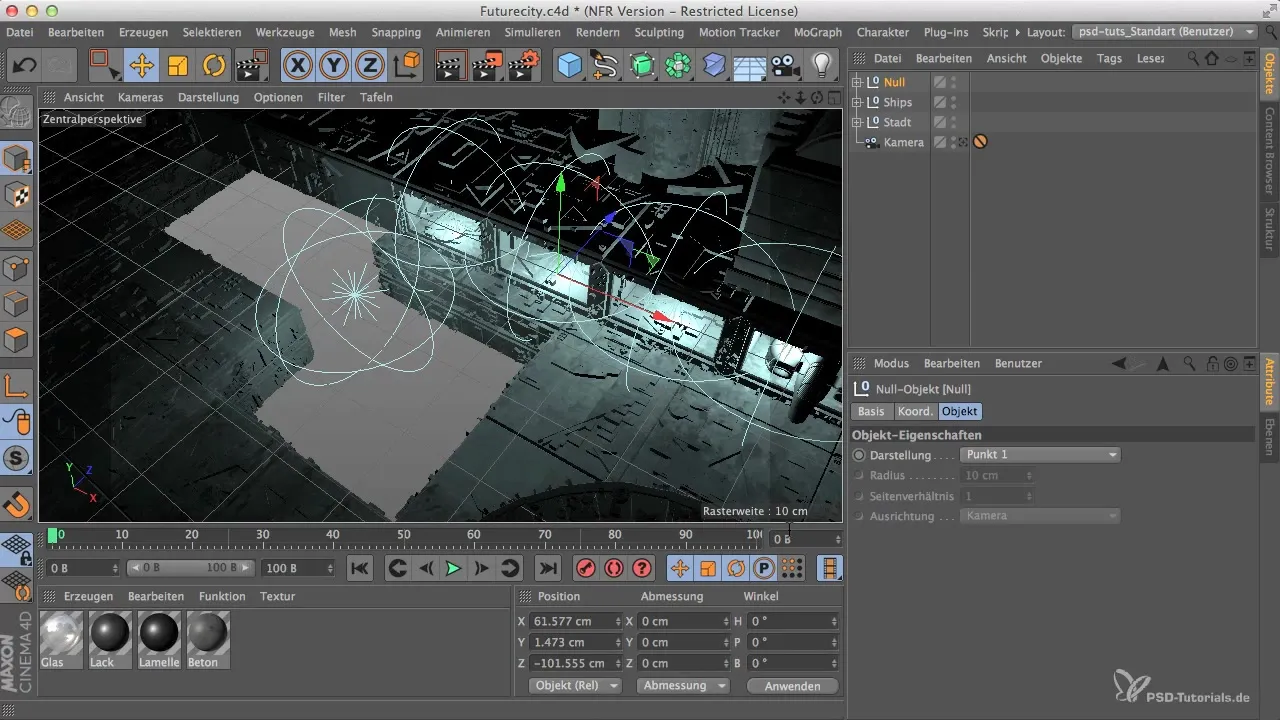This screenshot has width=1280, height=720.
Task: Add a light object
Action: tap(822, 66)
